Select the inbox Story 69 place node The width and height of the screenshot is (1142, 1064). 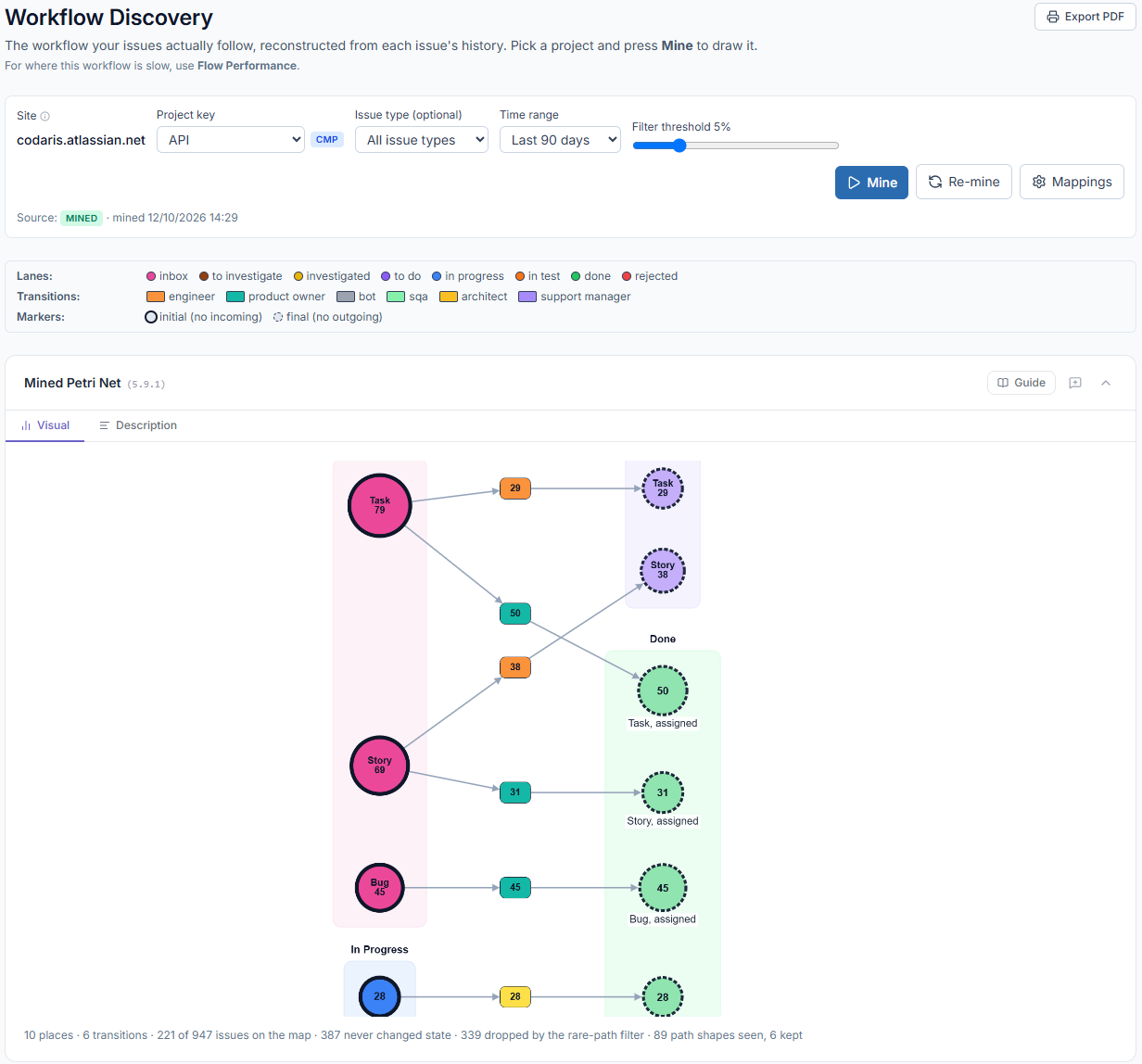(x=380, y=766)
